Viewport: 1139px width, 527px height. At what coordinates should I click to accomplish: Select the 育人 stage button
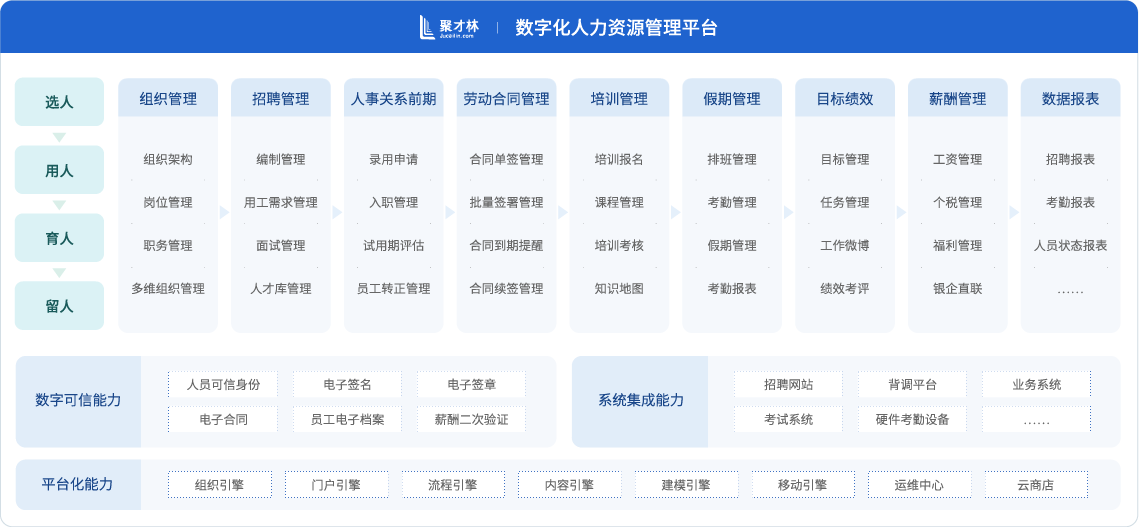60,238
